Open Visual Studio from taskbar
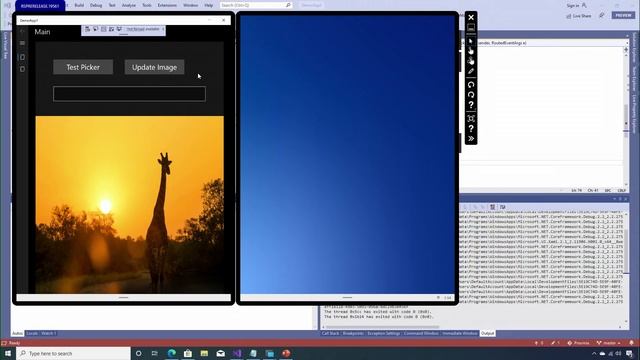This screenshot has width=640, height=360. point(237,353)
